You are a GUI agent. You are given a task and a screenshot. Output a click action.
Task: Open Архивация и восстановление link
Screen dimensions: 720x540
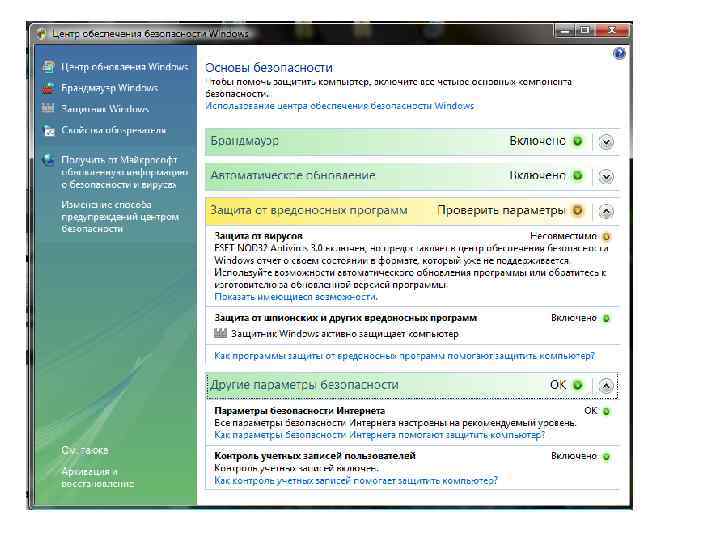pos(97,478)
